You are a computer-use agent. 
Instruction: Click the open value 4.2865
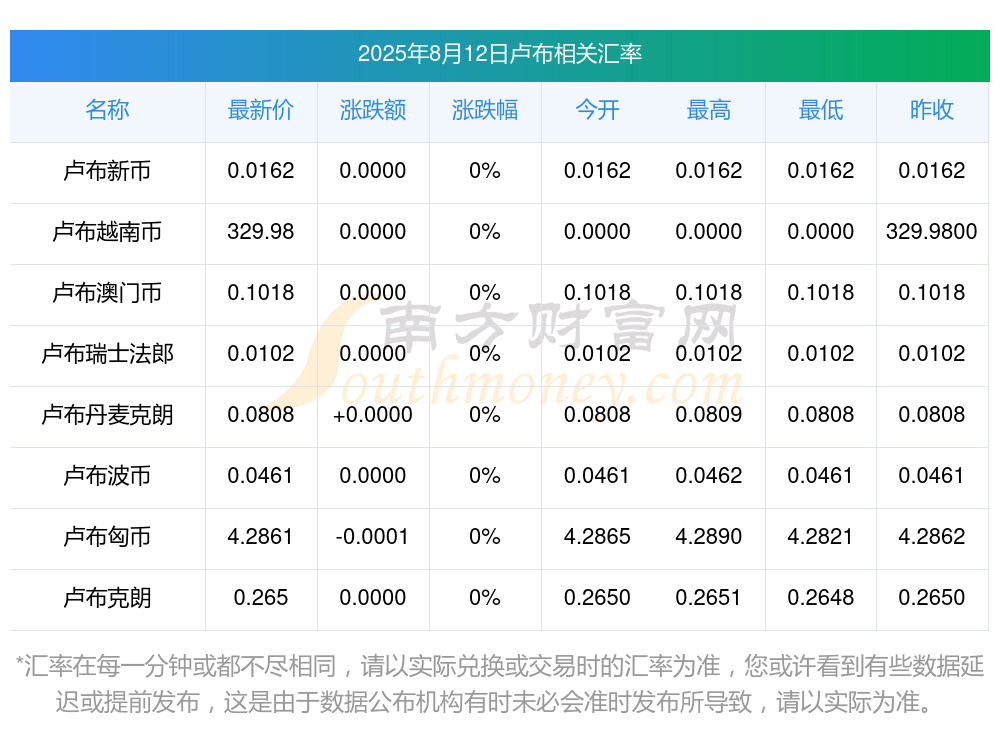tap(597, 537)
